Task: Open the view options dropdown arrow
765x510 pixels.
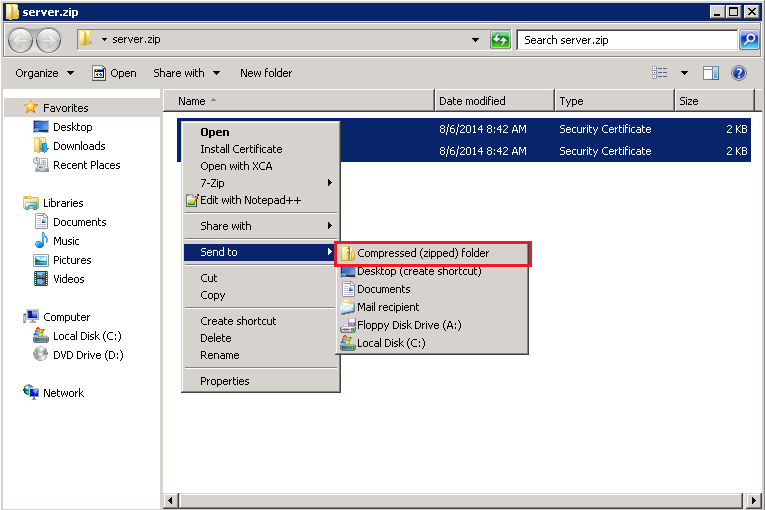Action: click(685, 73)
